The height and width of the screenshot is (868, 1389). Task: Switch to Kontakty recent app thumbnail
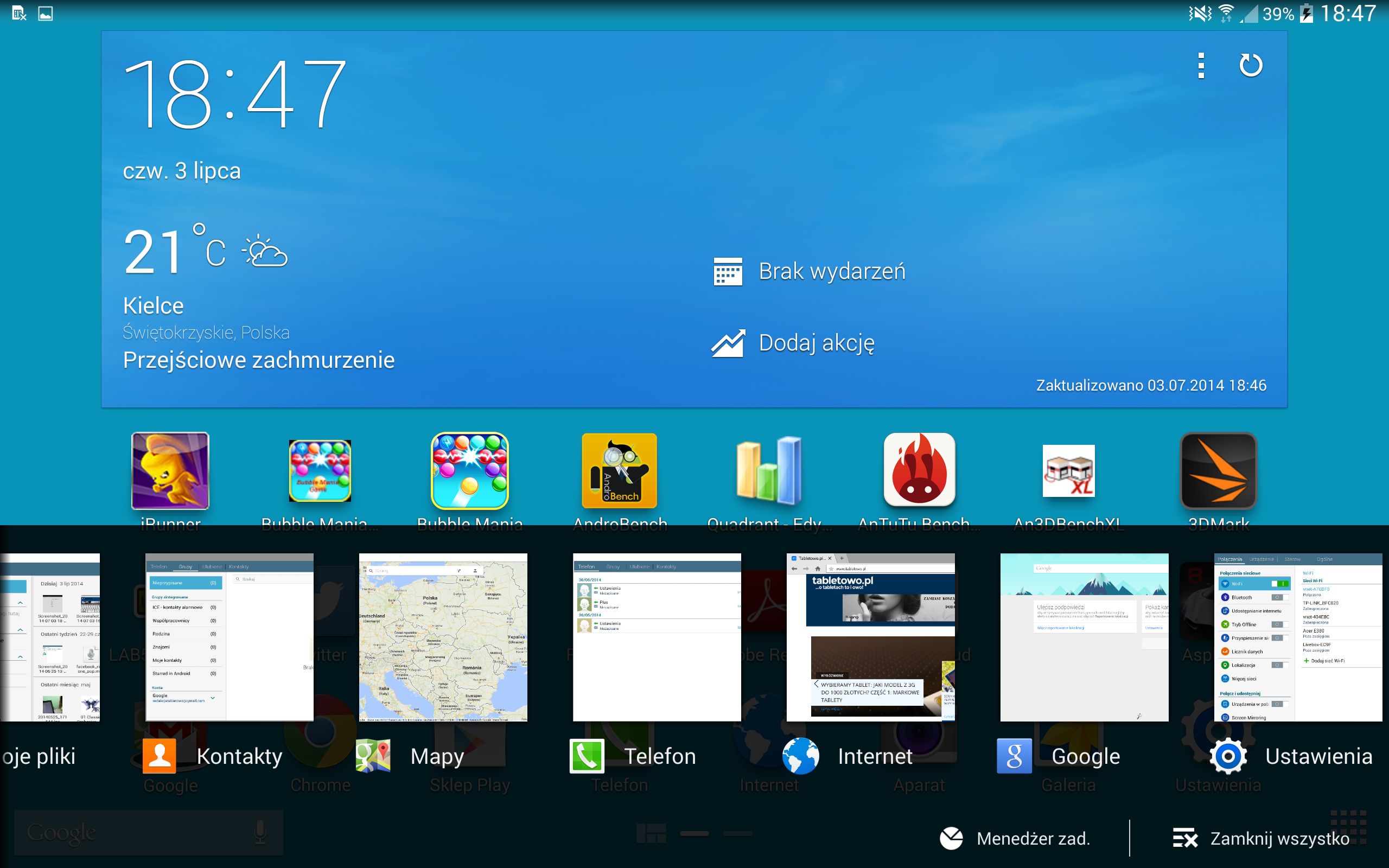[230, 637]
